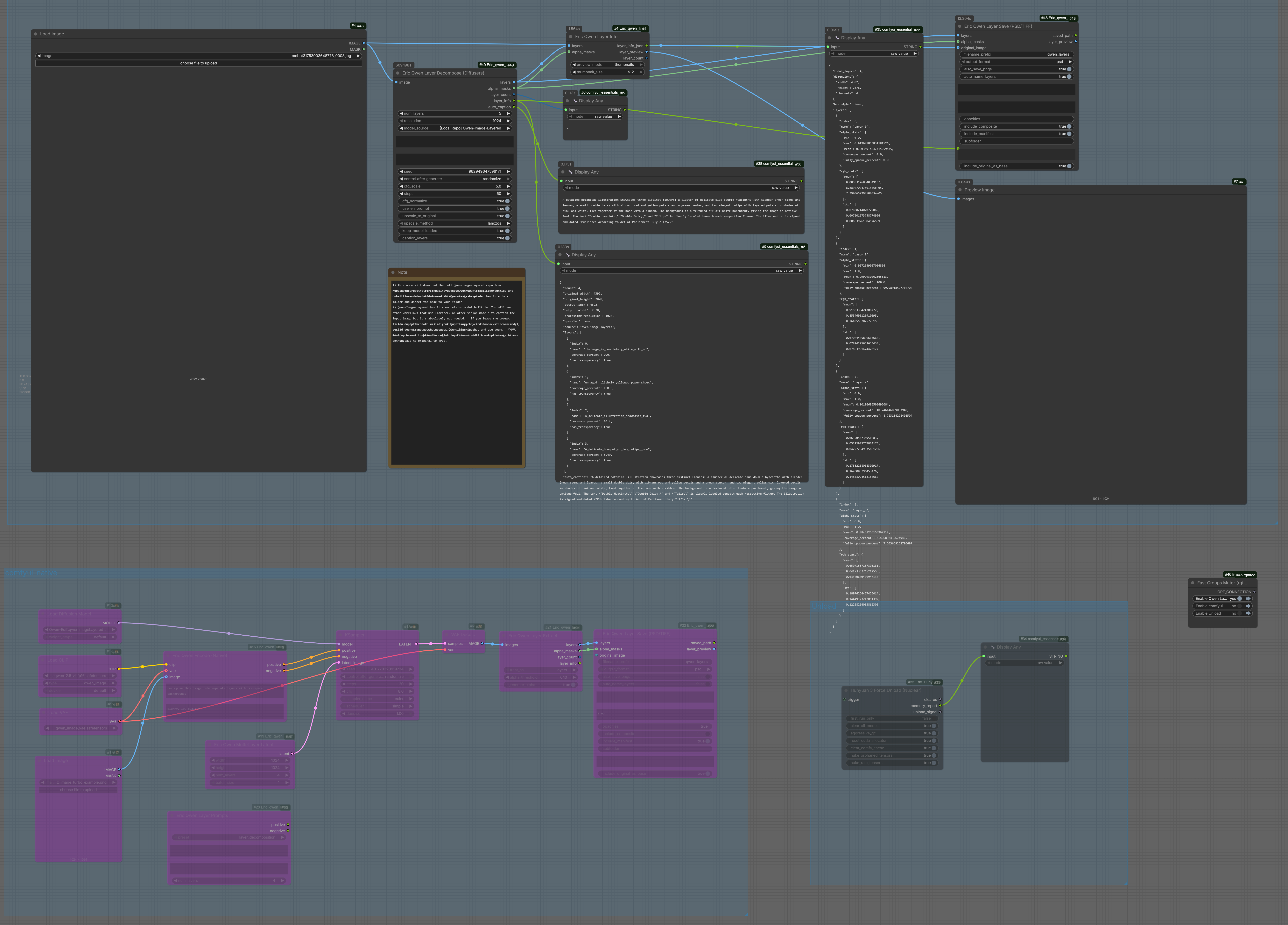Increase num_layers with right arrow
This screenshot has height=925, width=1288.
tap(508, 114)
